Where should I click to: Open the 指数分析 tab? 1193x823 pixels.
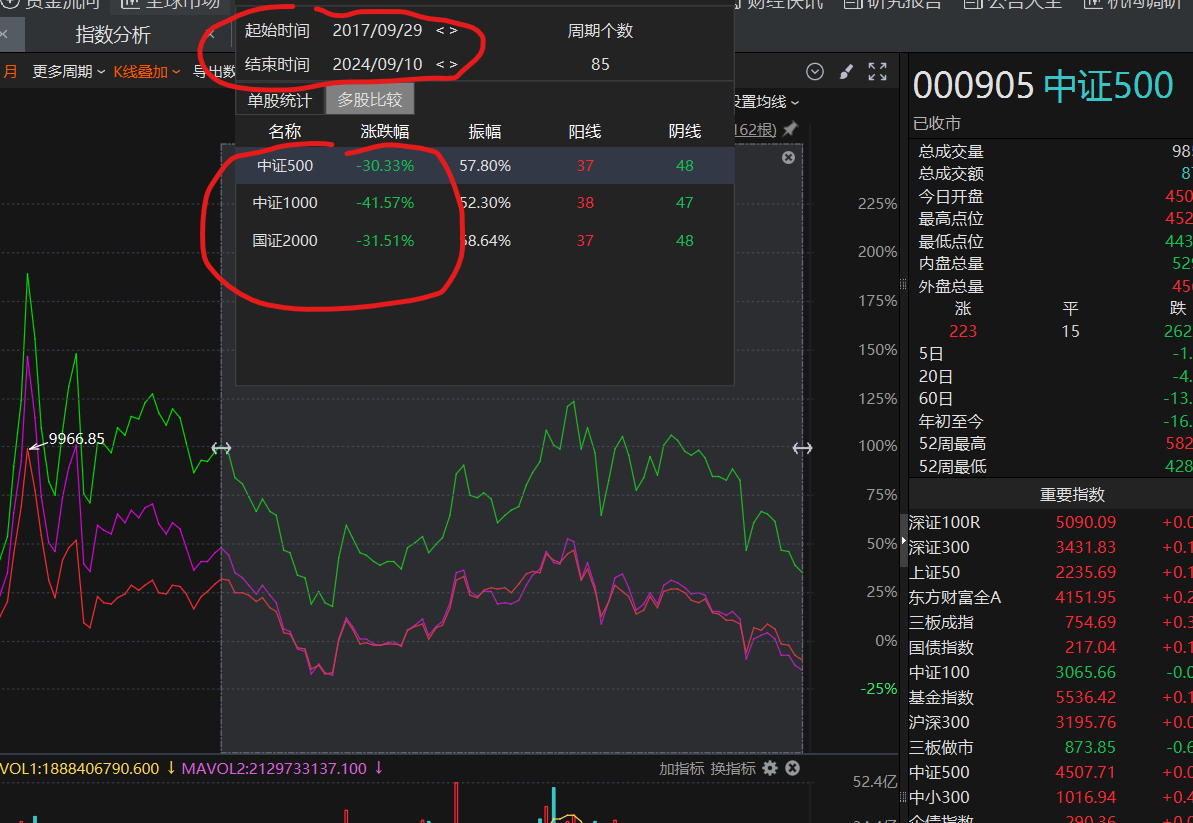113,34
